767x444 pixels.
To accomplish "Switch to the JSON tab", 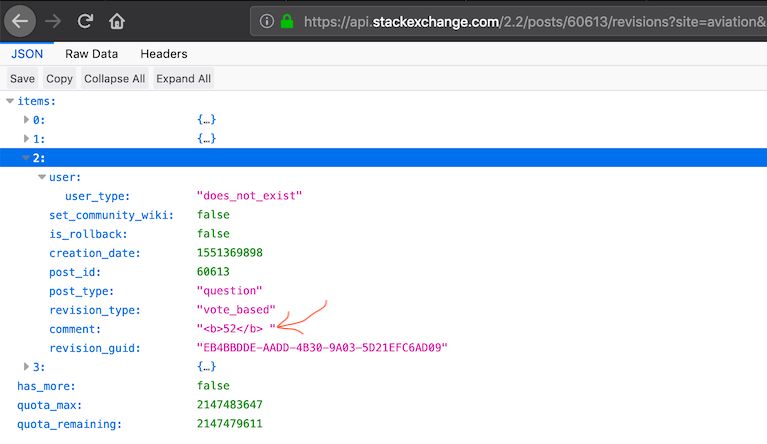I will pos(27,54).
